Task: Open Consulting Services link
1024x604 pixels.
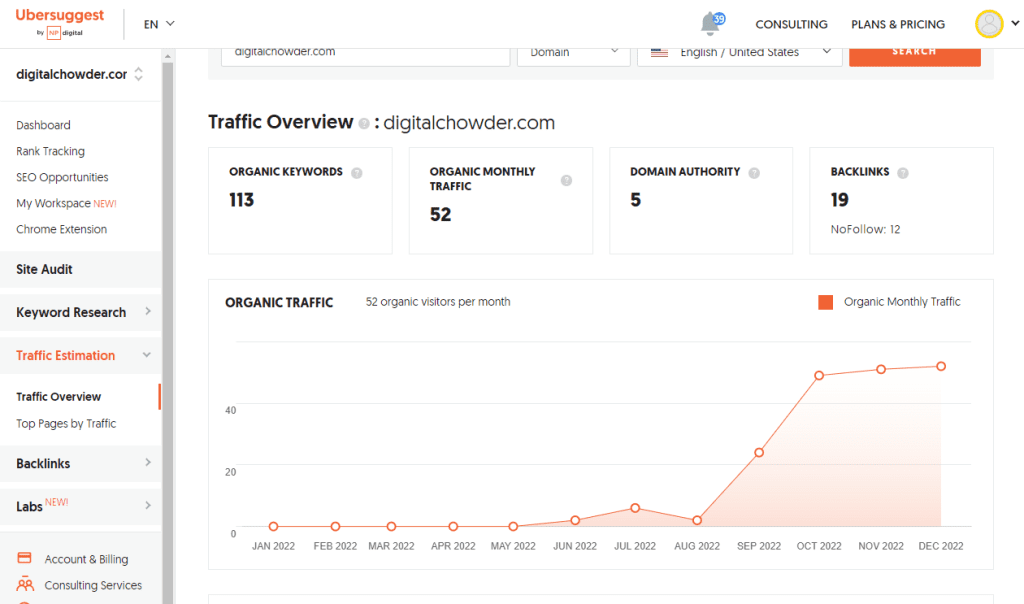Action: coord(93,585)
